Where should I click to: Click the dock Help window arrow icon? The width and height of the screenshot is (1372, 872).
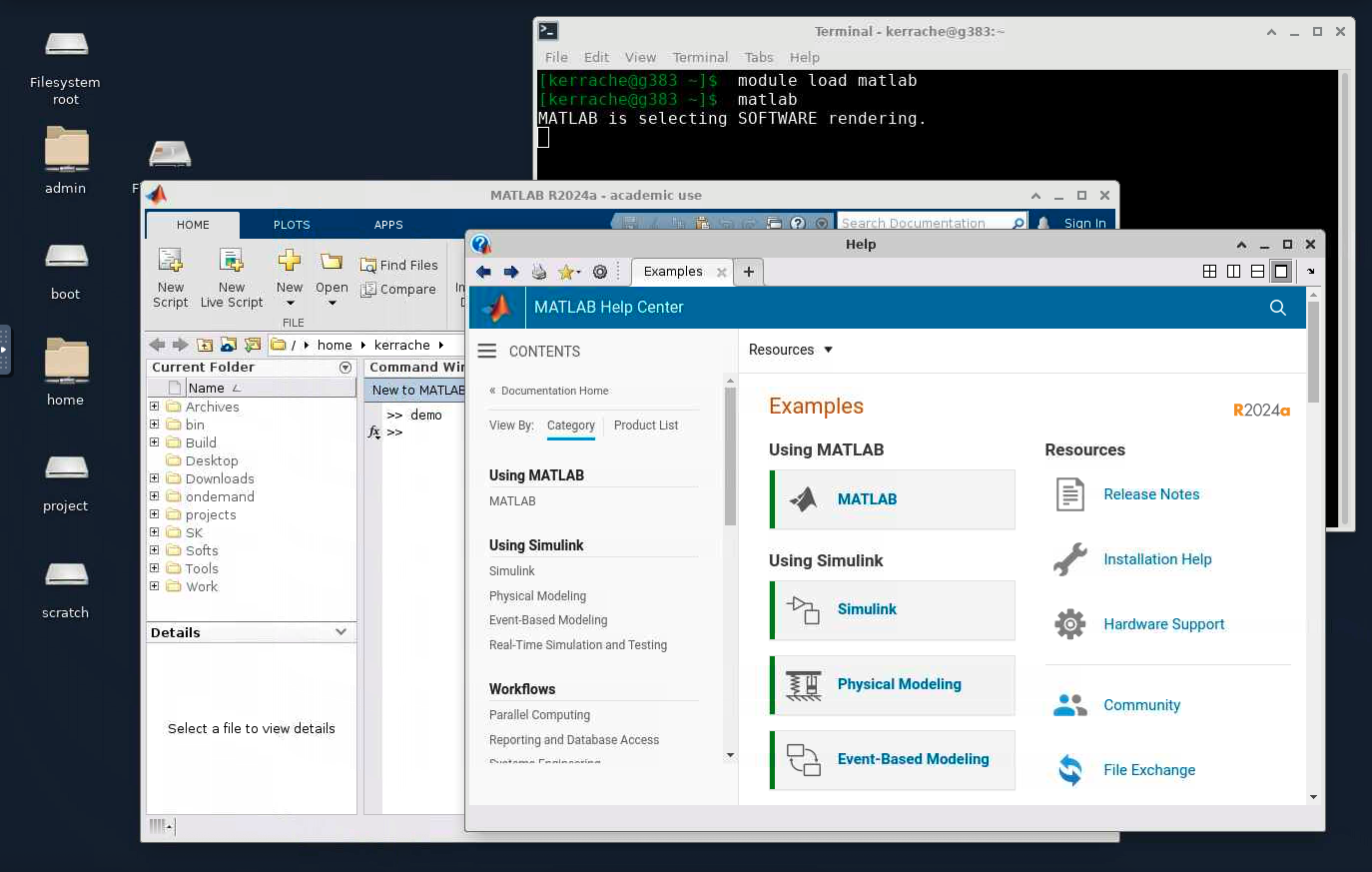tap(1311, 272)
